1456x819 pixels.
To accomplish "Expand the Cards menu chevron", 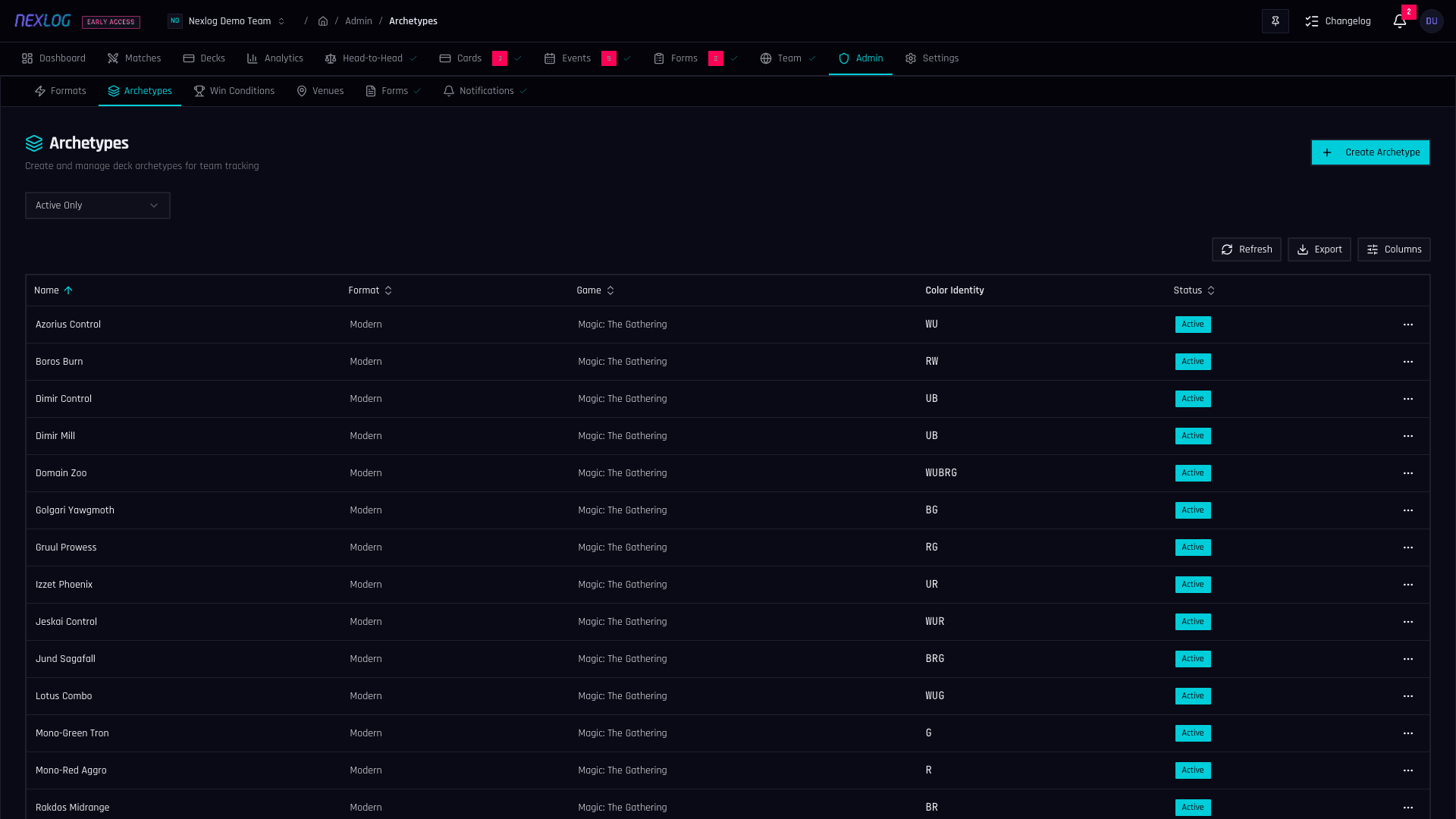I will click(x=518, y=58).
